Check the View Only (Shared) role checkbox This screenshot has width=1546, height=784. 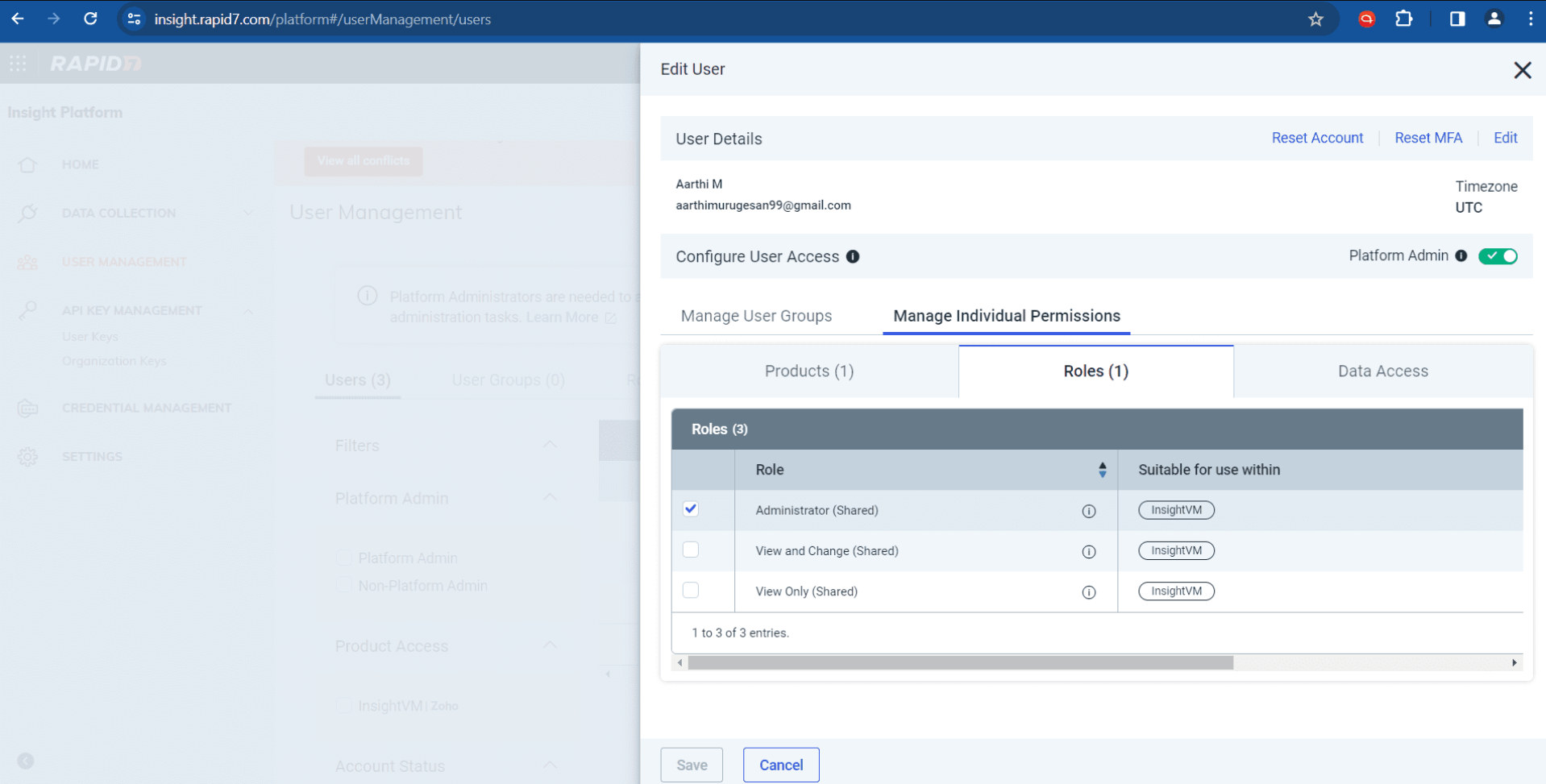pos(691,590)
